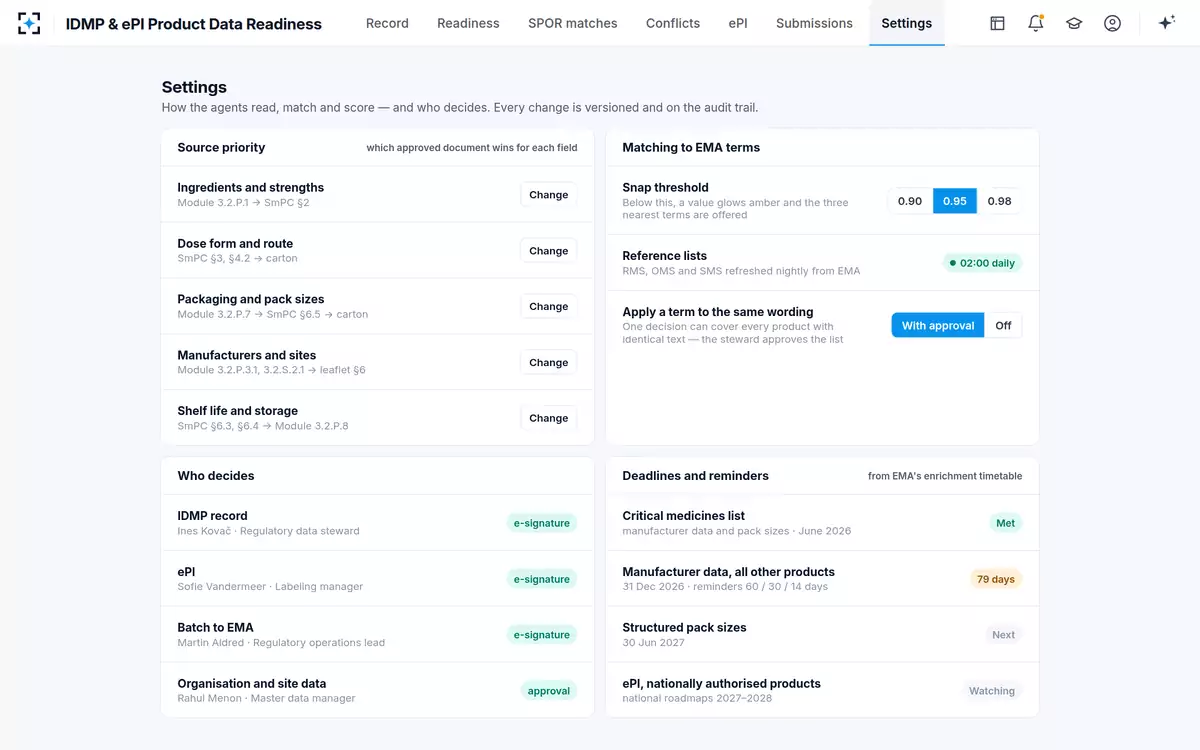Click the Snap threshold label
Viewport: 1200px width, 750px height.
pyautogui.click(x=665, y=188)
